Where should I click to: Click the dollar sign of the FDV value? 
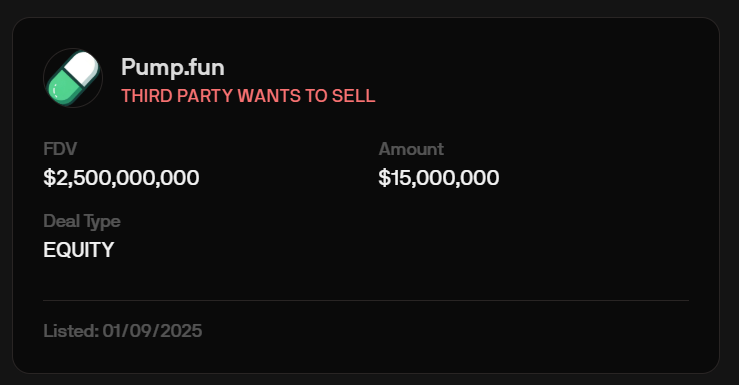pyautogui.click(x=49, y=178)
